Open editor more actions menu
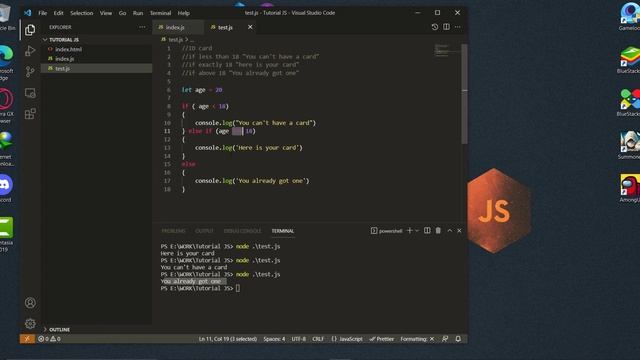This screenshot has height=360, width=640. pyautogui.click(x=458, y=27)
